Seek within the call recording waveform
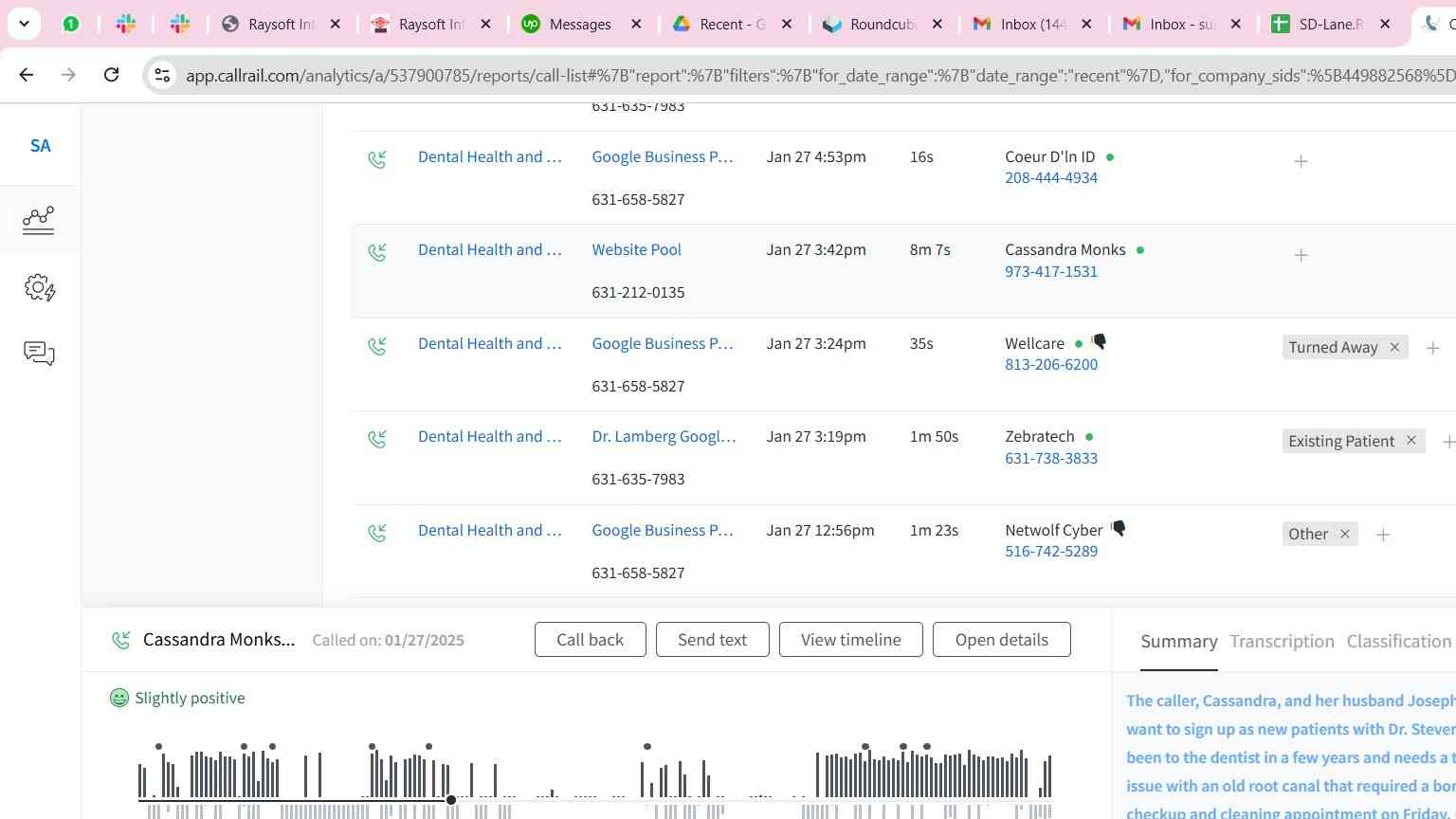 coord(595,779)
